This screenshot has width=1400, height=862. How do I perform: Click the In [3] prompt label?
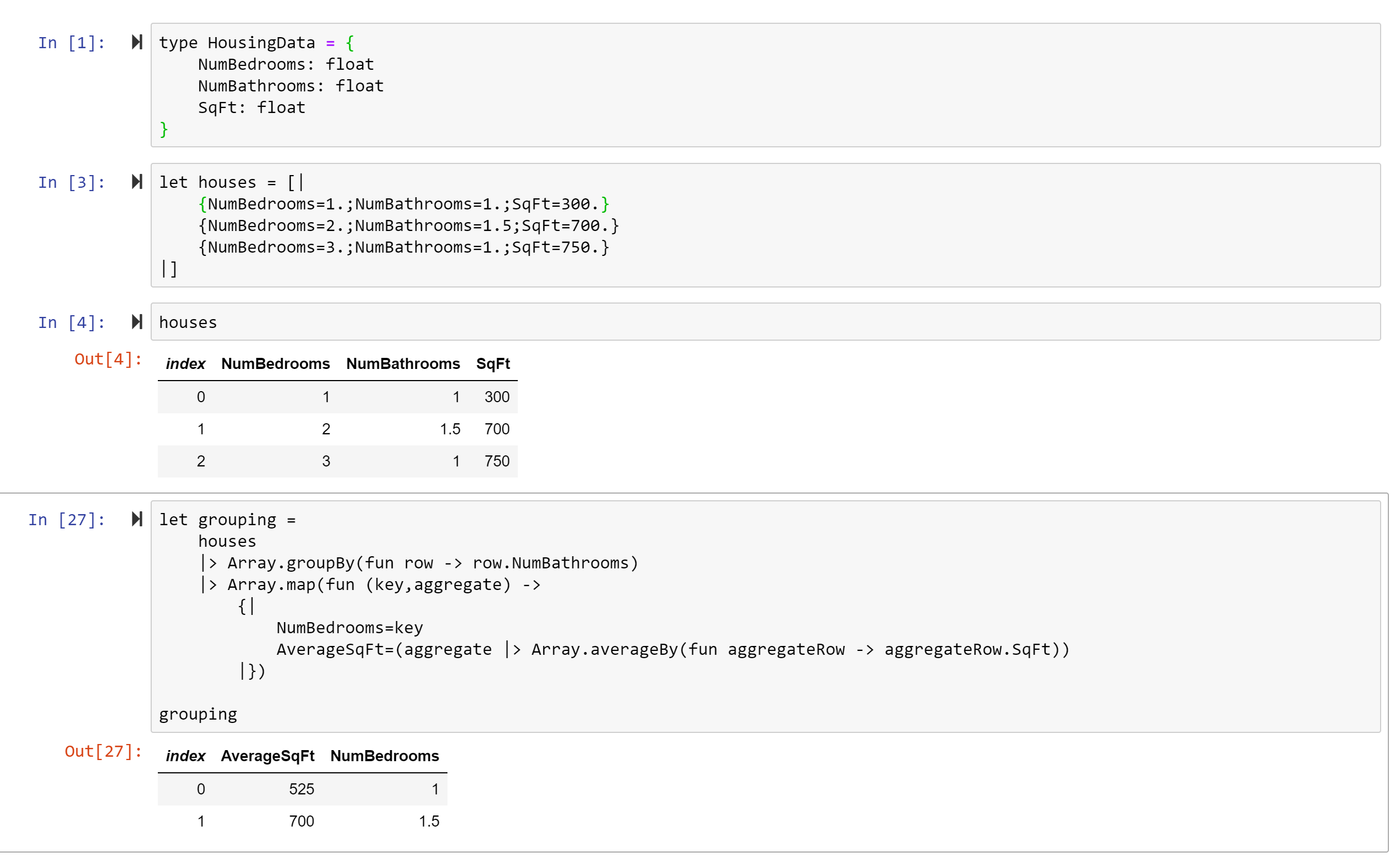71,181
